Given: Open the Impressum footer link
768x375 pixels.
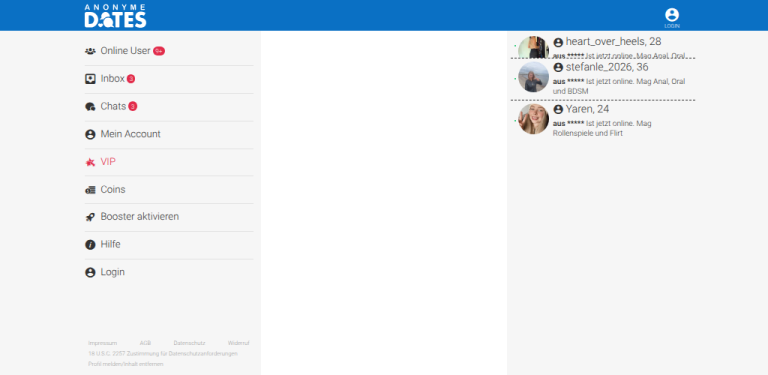Looking at the screenshot, I should [x=102, y=343].
